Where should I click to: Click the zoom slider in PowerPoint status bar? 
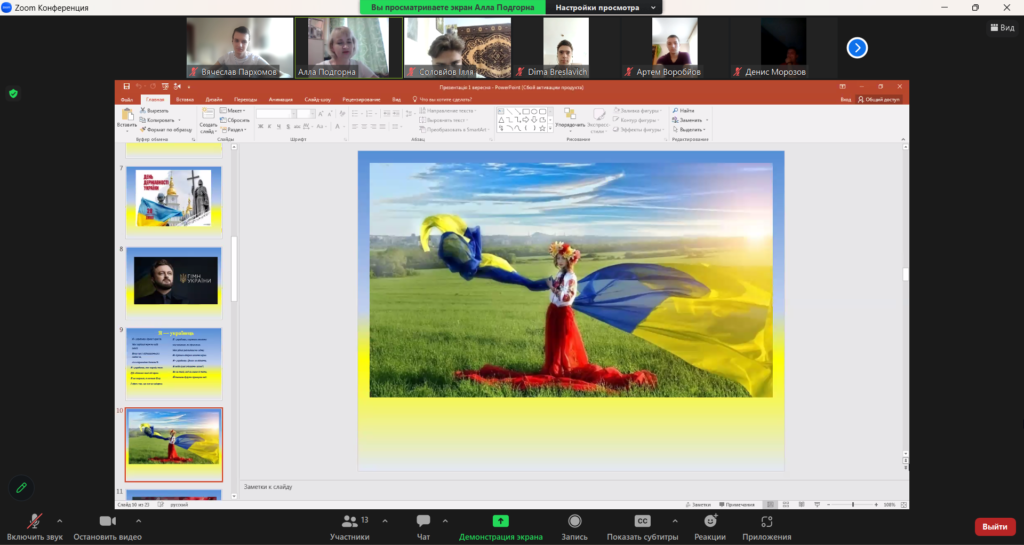pos(852,505)
